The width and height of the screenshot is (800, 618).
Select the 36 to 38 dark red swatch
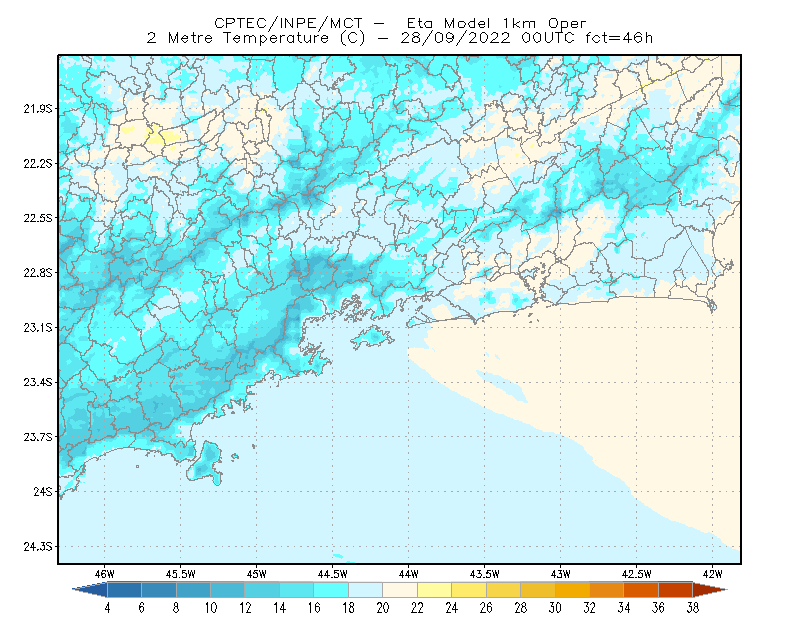point(676,590)
